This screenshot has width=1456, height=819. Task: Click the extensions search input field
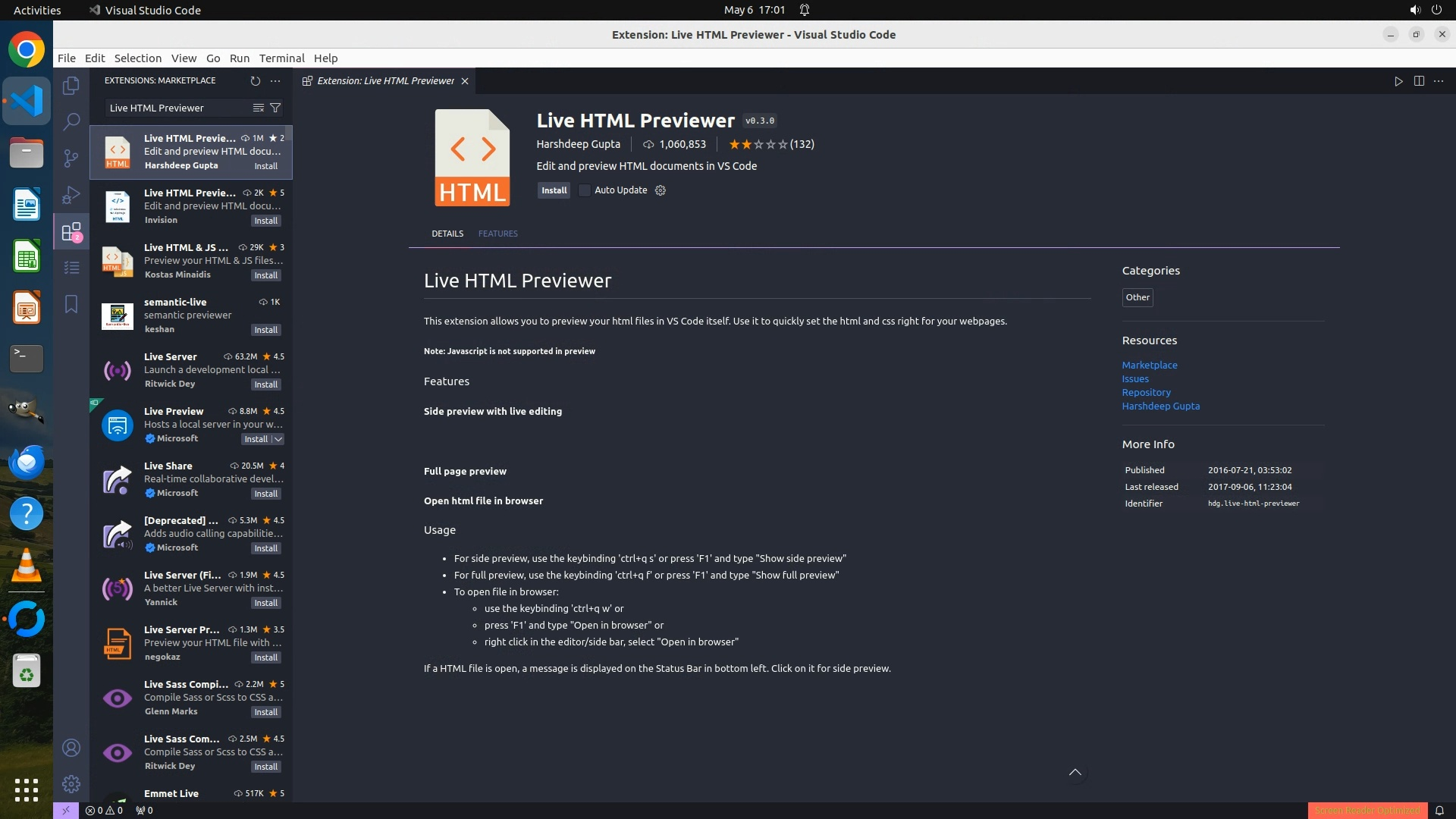click(178, 108)
